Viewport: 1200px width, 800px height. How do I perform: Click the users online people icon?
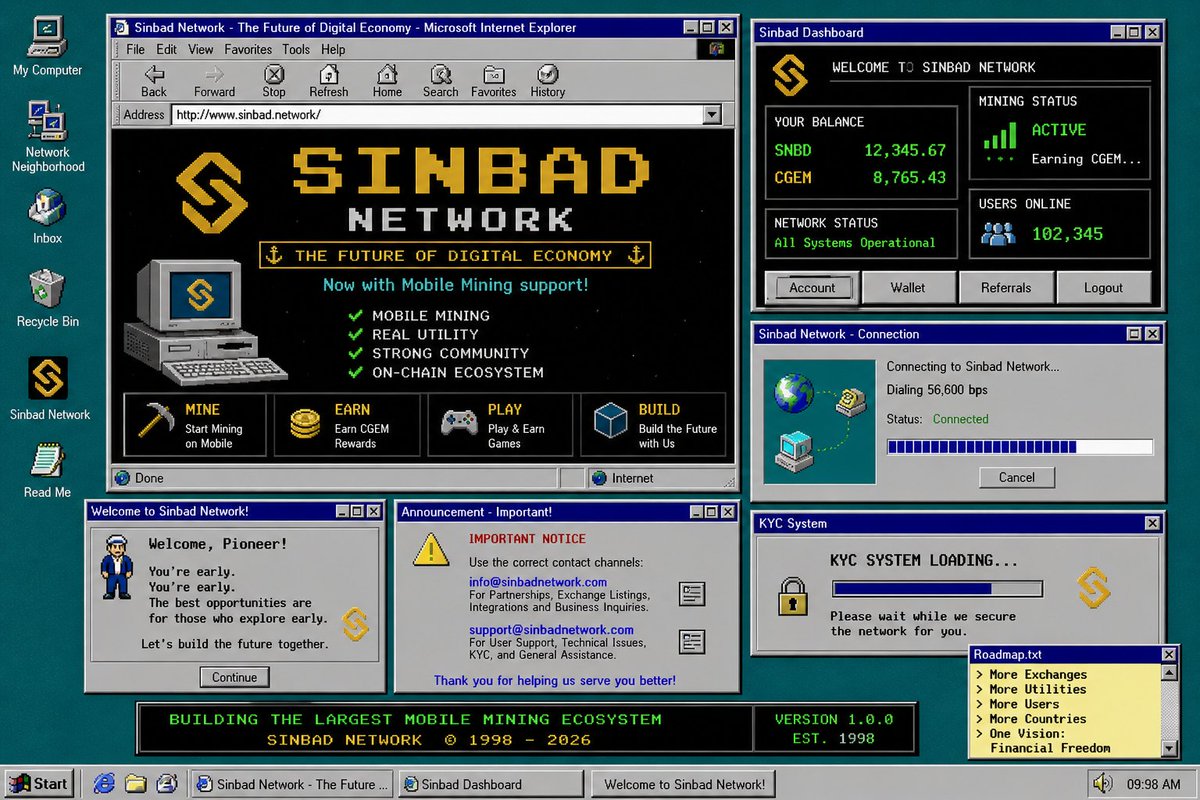tap(998, 234)
